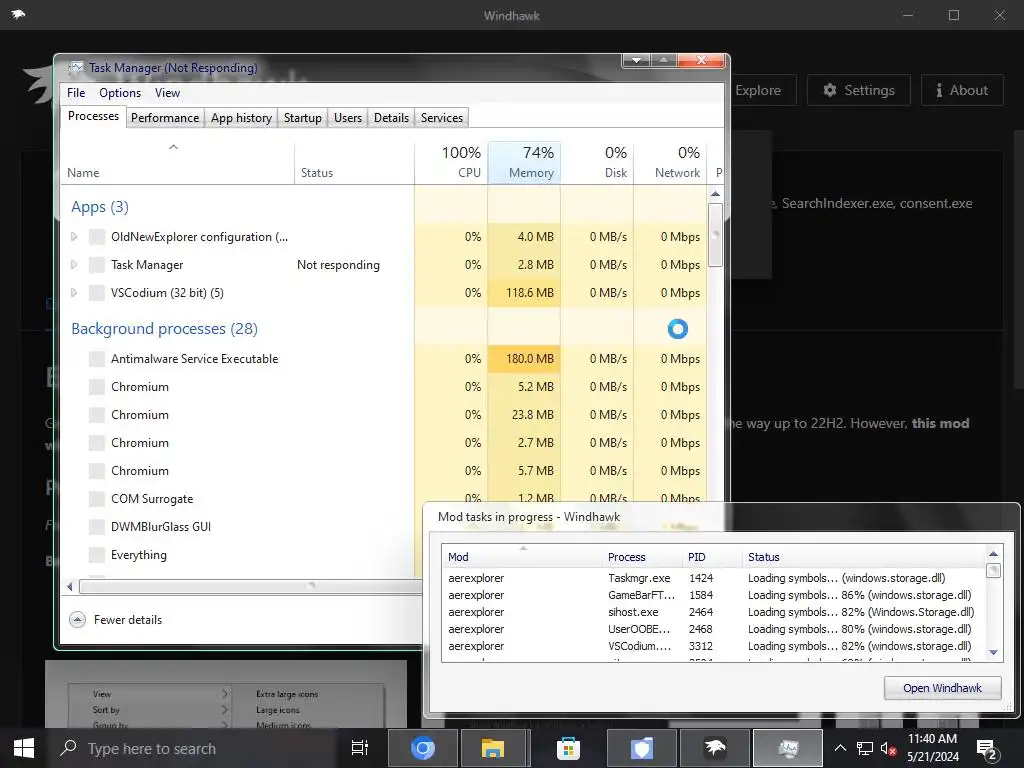Image resolution: width=1024 pixels, height=768 pixels.
Task: Select the Background processes (28) header
Action: pos(164,328)
